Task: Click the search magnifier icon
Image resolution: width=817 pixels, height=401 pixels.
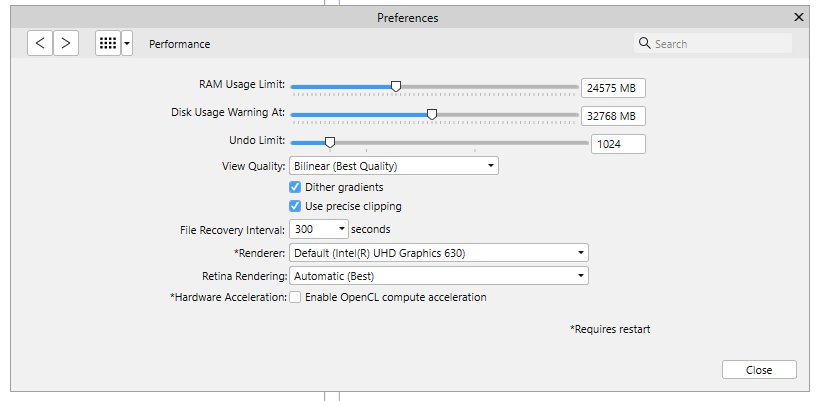Action: [x=645, y=43]
